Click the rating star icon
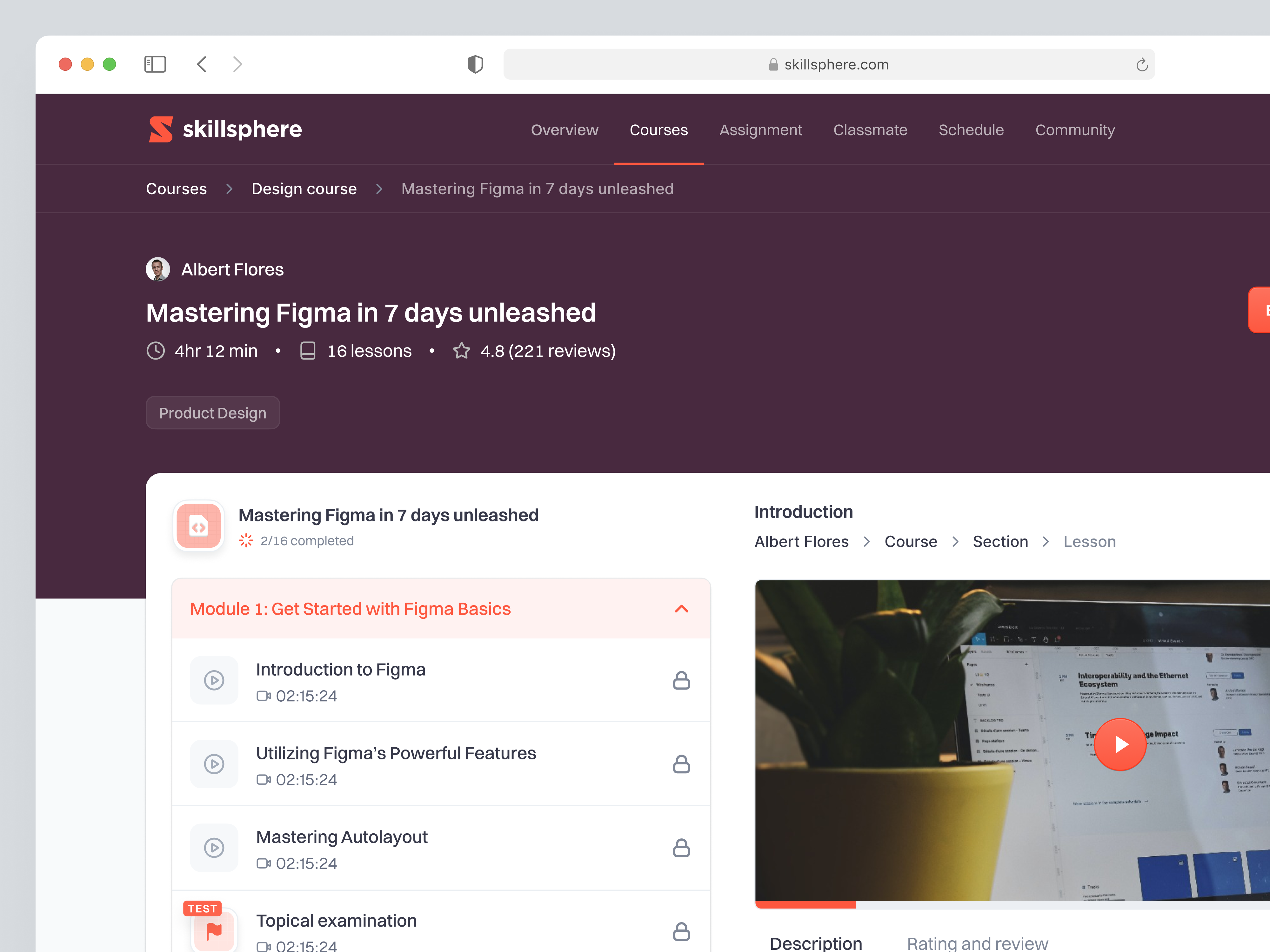The height and width of the screenshot is (952, 1270). pyautogui.click(x=462, y=351)
